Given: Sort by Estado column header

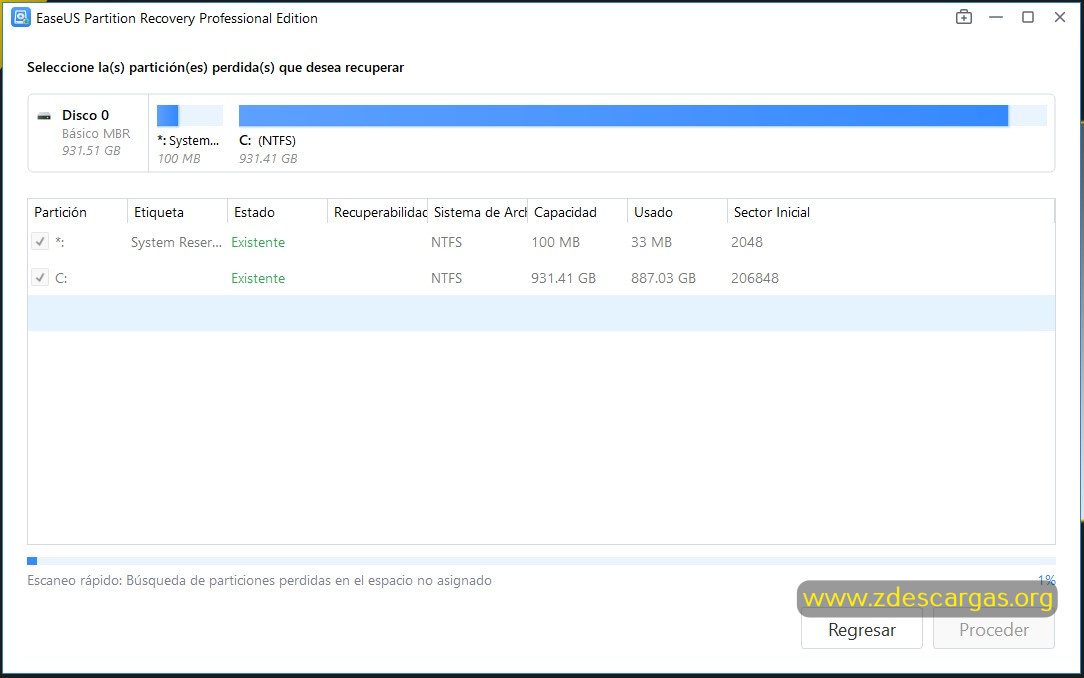Looking at the screenshot, I should (x=277, y=211).
